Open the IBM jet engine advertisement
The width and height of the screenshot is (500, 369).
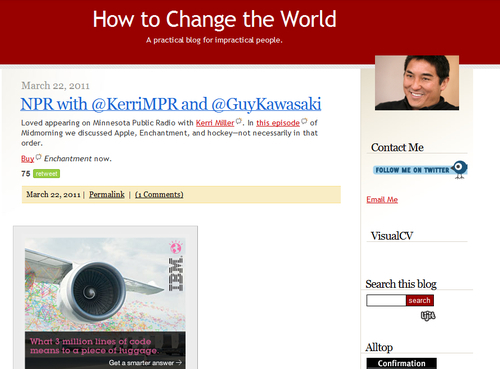[105, 303]
